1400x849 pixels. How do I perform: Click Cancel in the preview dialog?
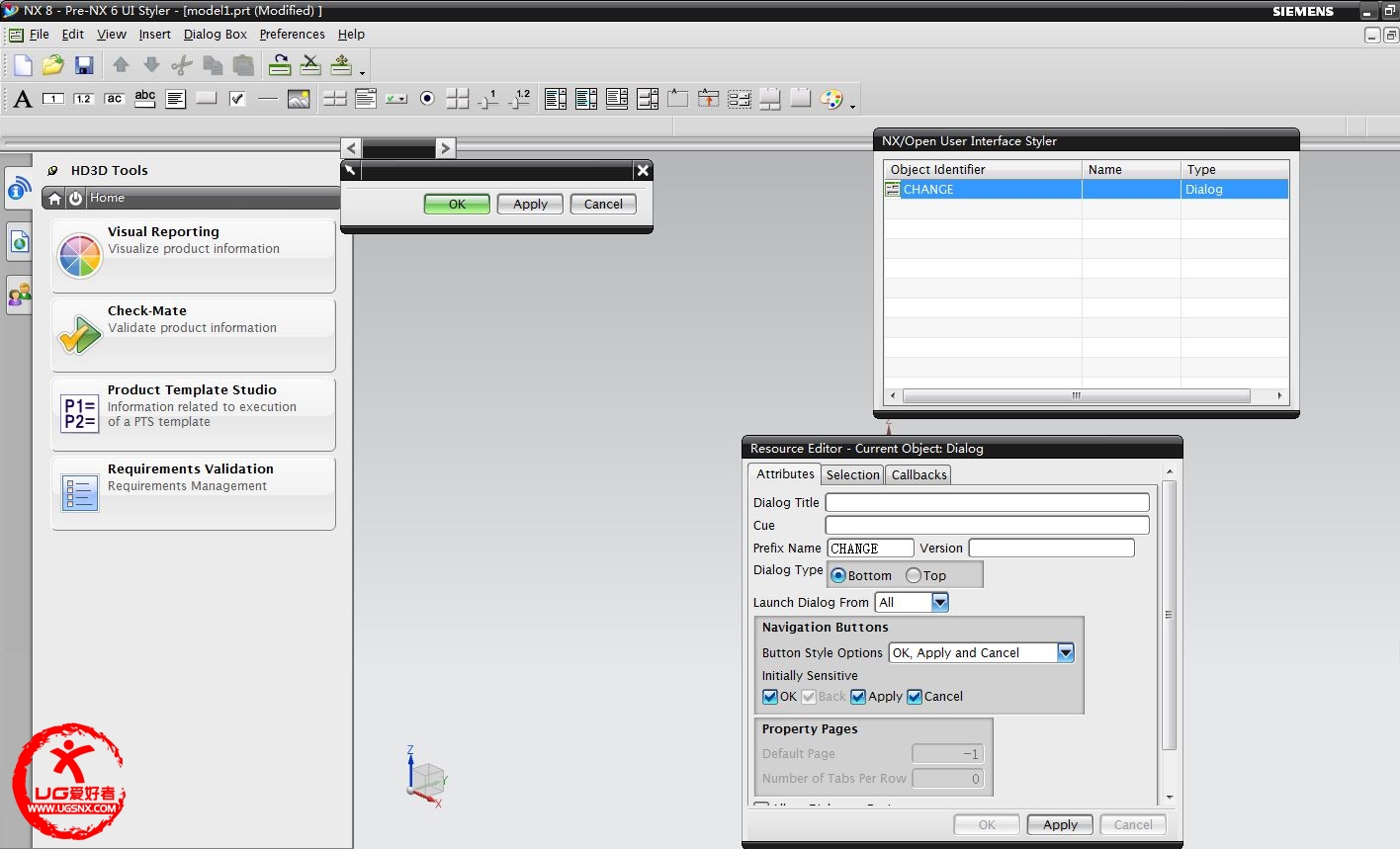click(603, 205)
